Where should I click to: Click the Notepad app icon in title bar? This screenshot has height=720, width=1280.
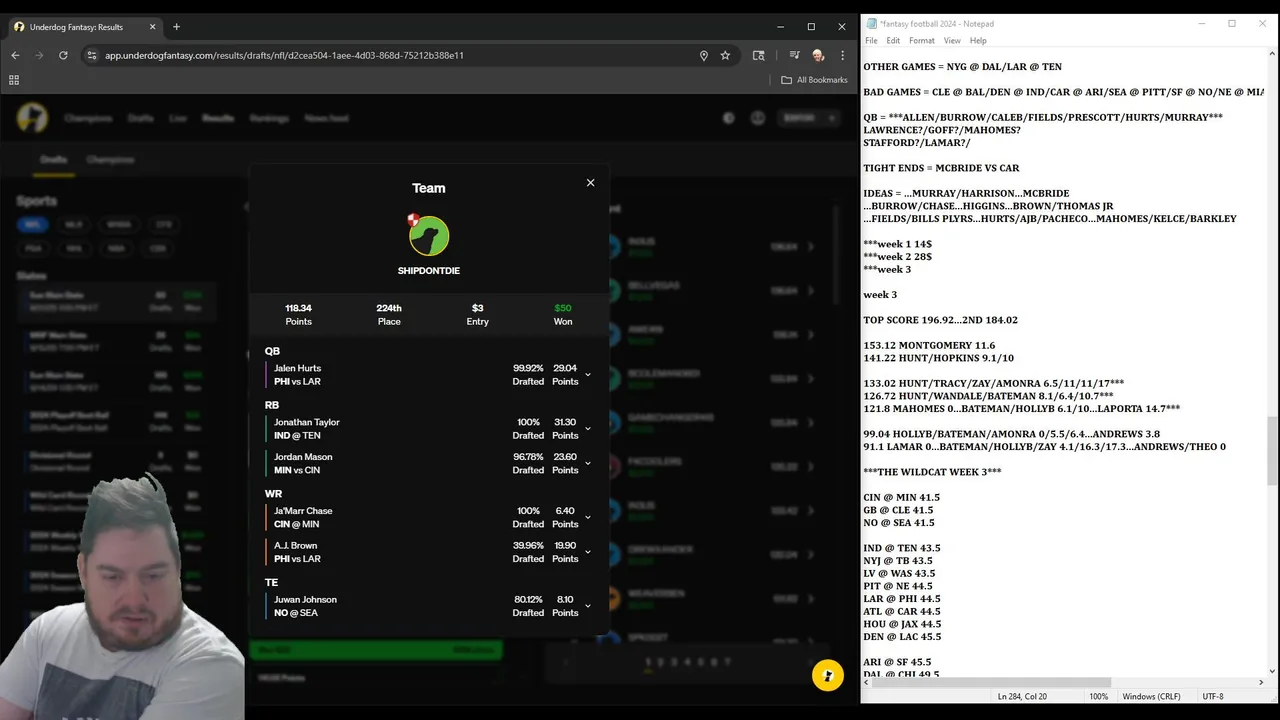[872, 24]
